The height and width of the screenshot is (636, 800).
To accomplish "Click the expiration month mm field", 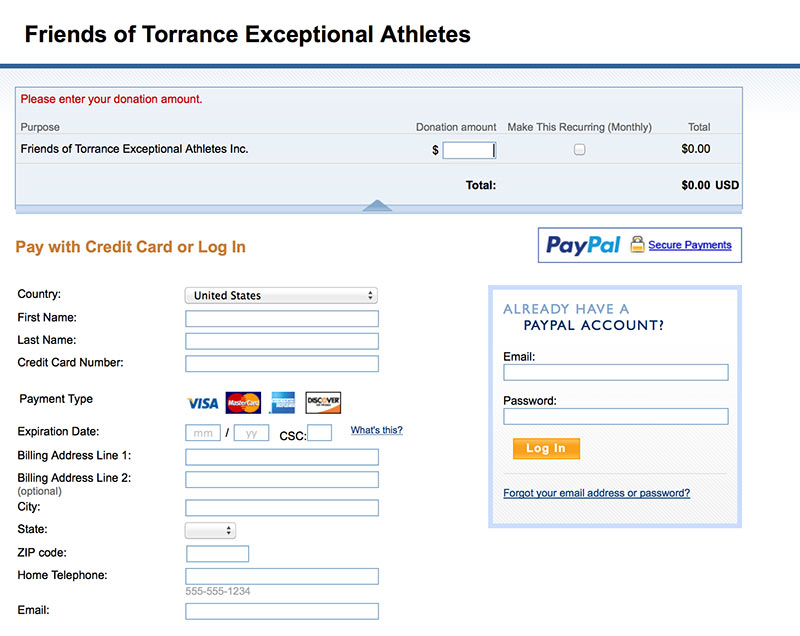I will pos(203,433).
